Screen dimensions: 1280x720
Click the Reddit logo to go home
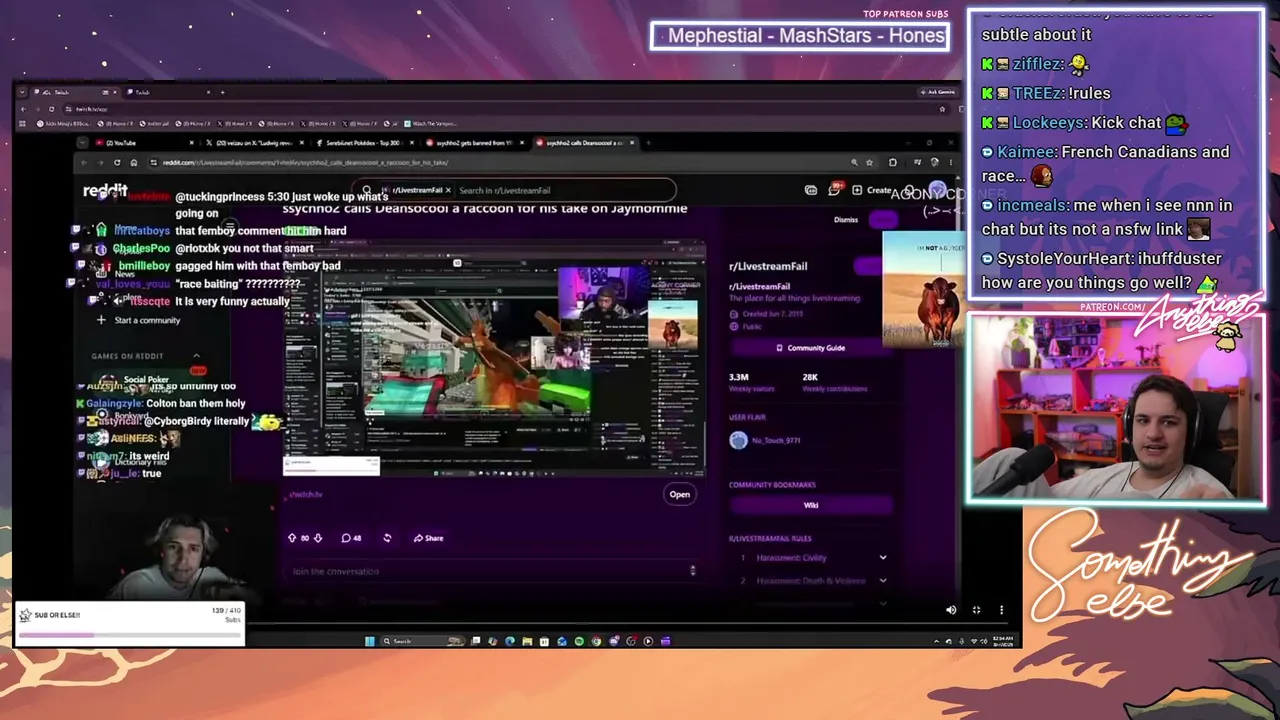(x=105, y=190)
